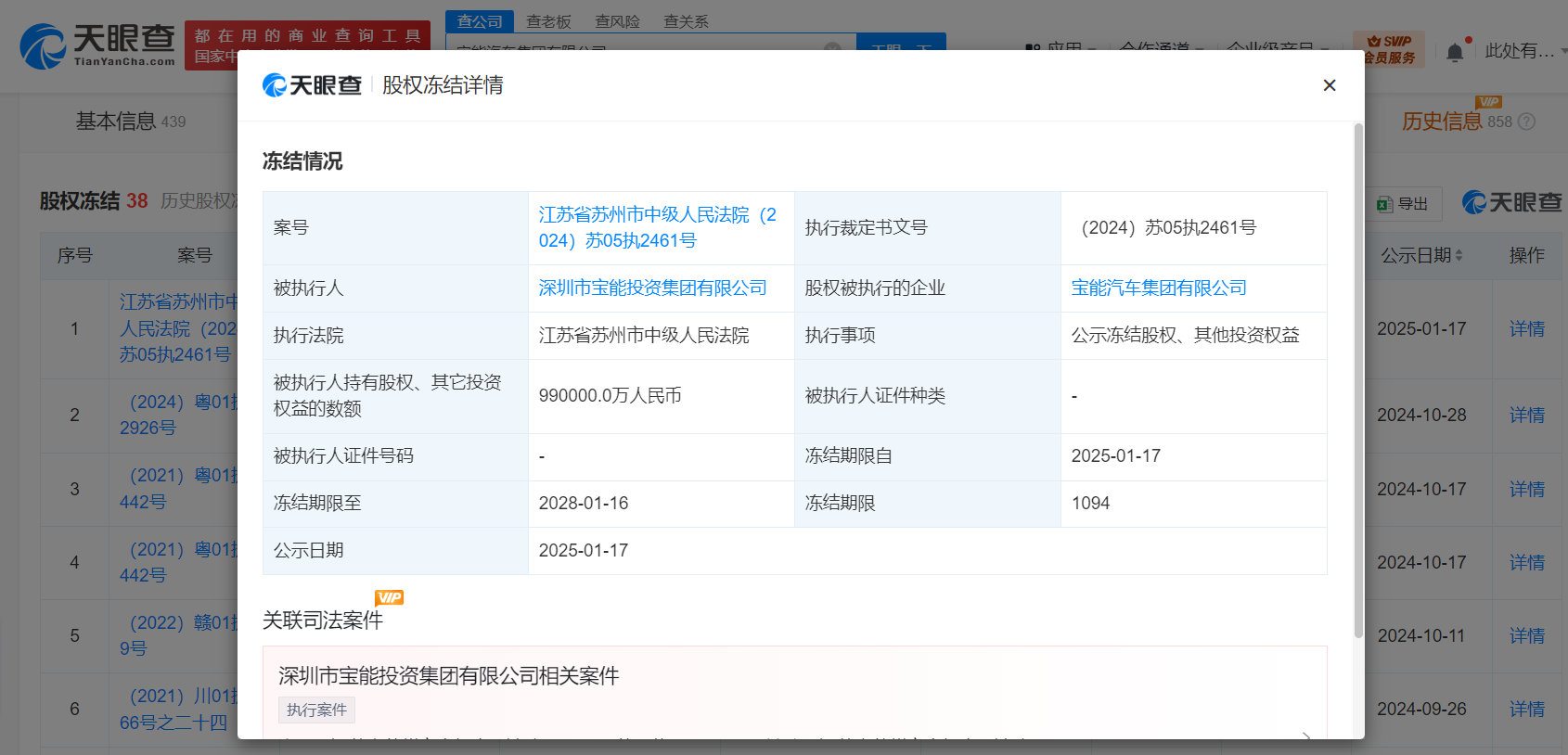Click the VIP badge above 关联司法案件
Screen dimensions: 1568x755
coord(389,597)
